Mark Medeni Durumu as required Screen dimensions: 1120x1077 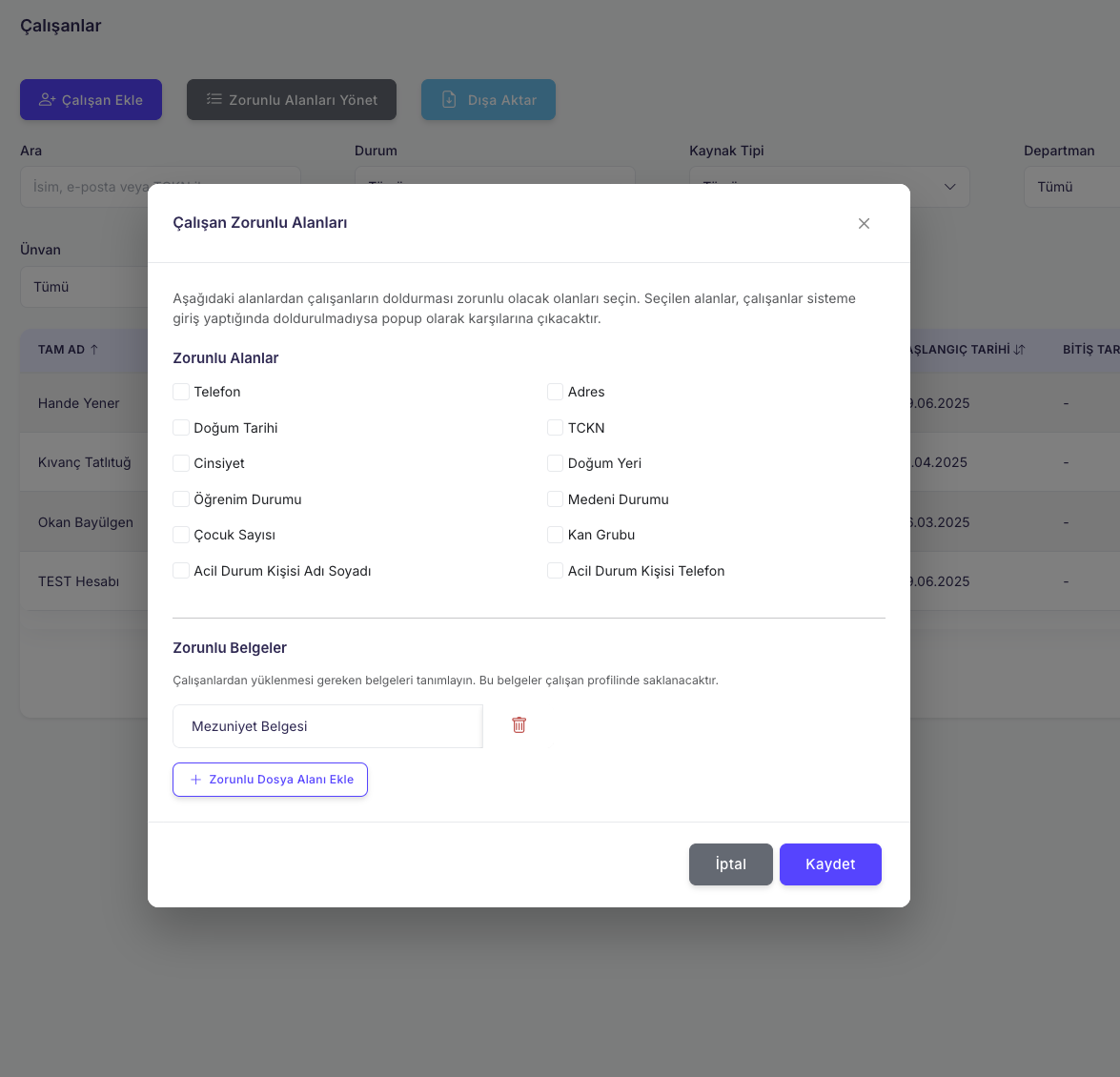[555, 499]
